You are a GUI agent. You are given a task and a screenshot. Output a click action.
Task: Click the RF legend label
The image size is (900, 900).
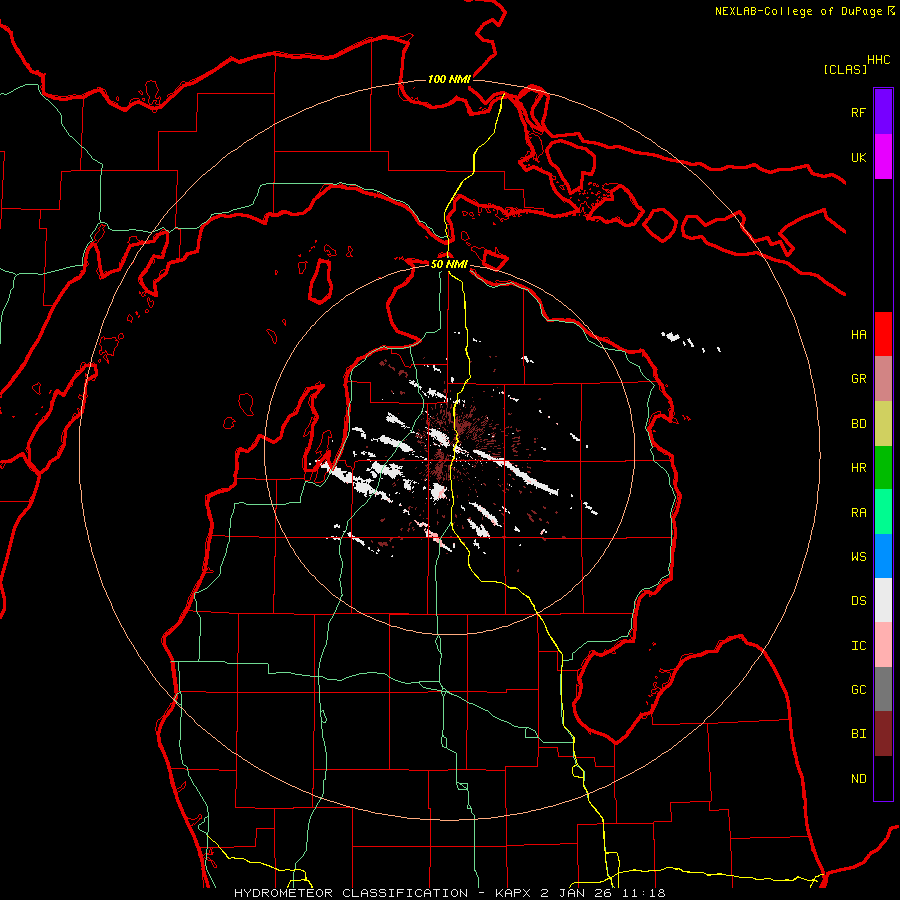[x=858, y=112]
